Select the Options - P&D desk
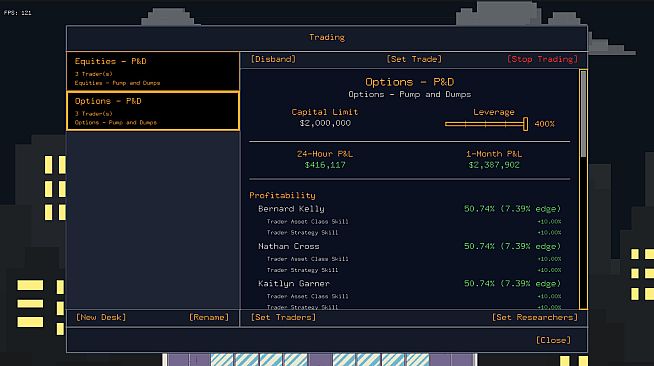 (153, 111)
